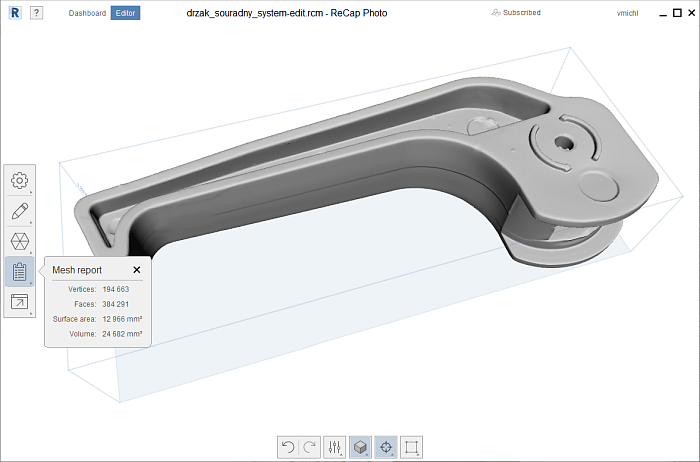Expand the export tool flyout arrow

tap(31, 314)
